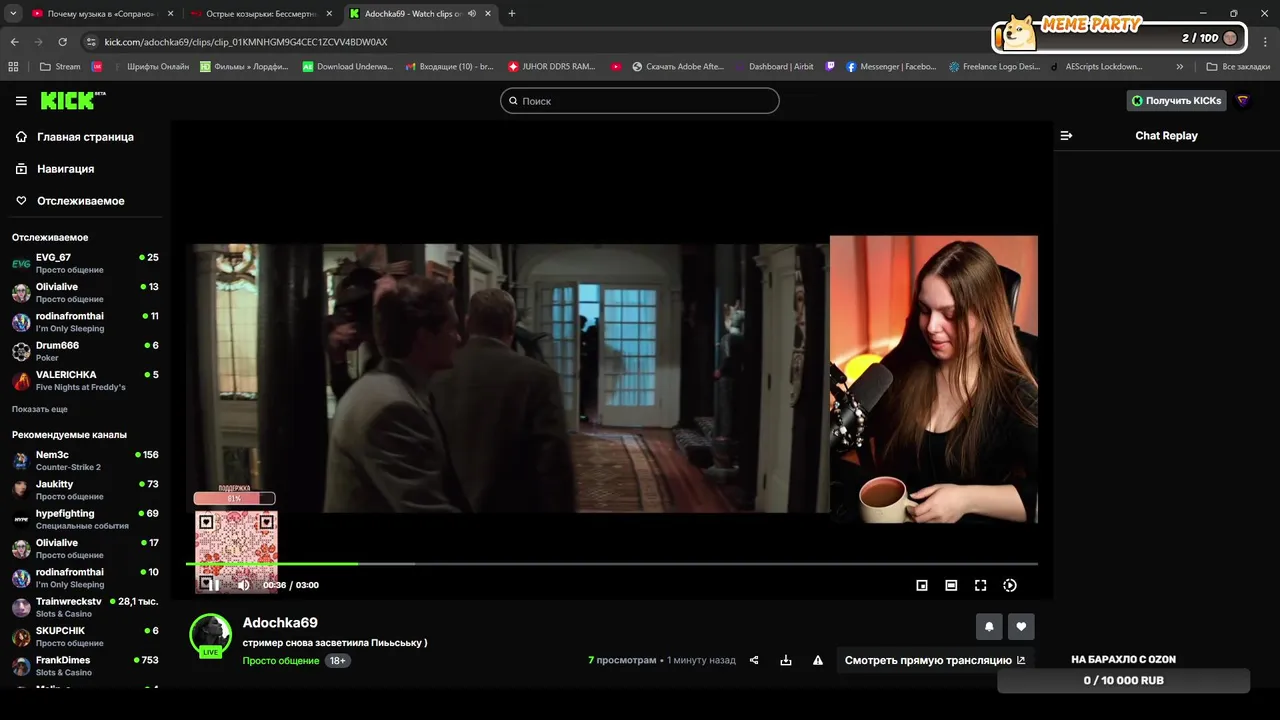Viewport: 1280px width, 720px height.
Task: Open a new browser tab
Action: tap(512, 14)
